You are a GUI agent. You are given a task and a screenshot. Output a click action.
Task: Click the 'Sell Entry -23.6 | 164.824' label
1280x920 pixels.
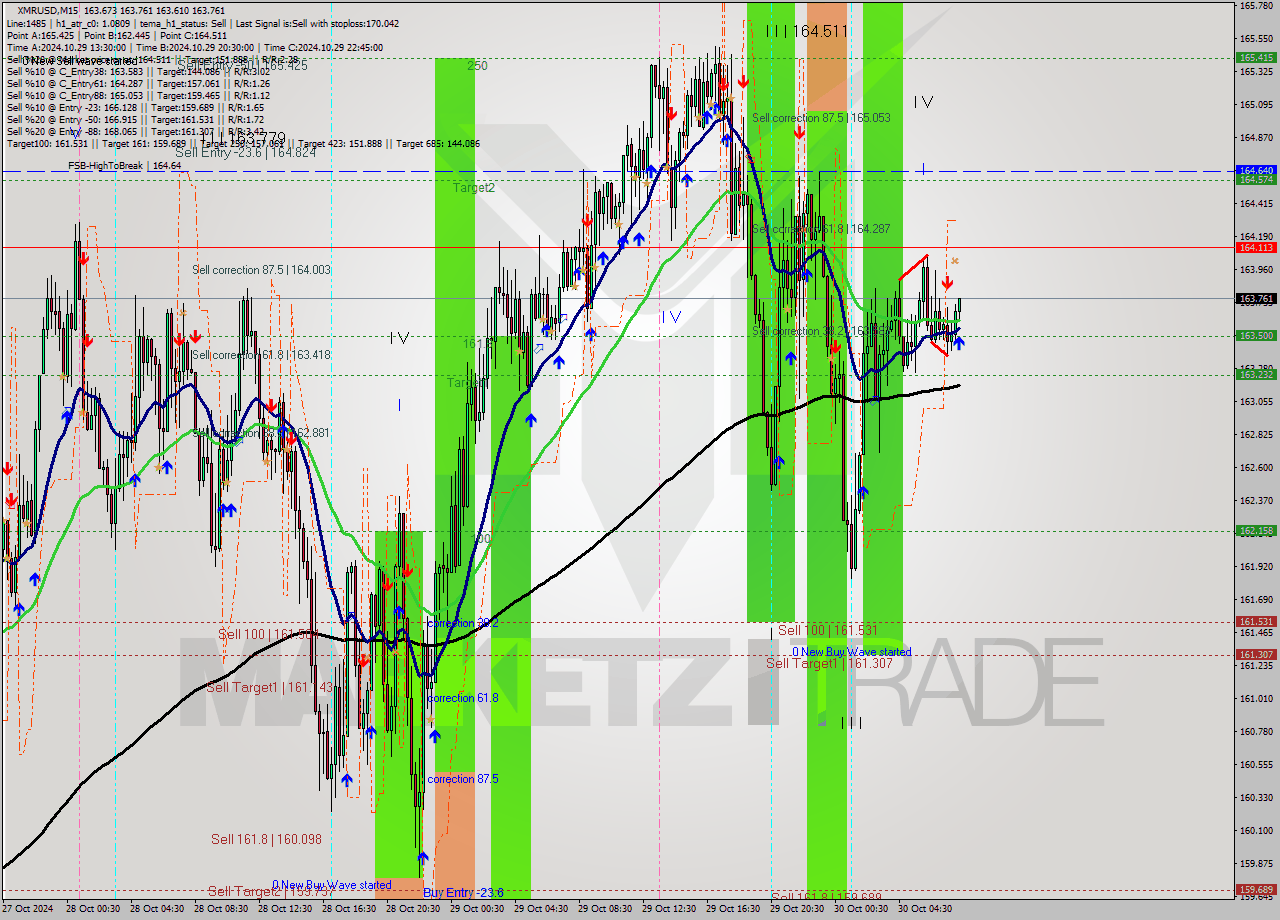click(x=245, y=152)
